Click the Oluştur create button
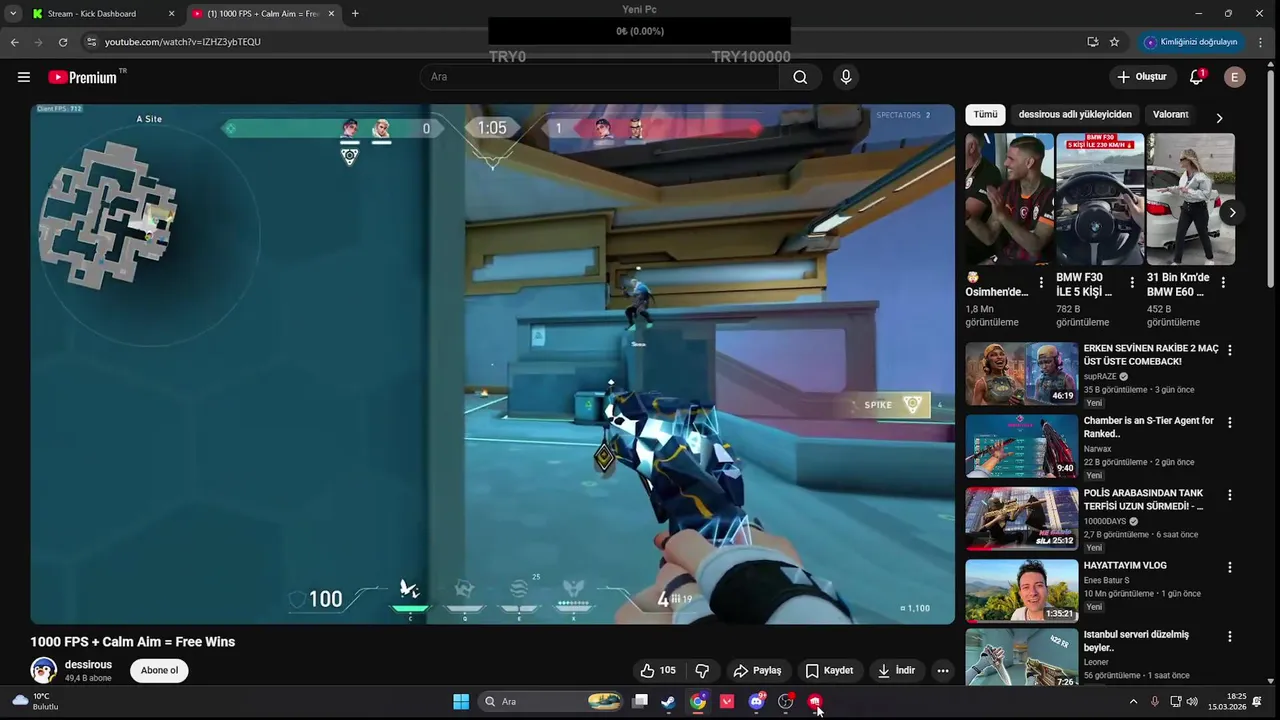The image size is (1280, 720). point(1142,77)
